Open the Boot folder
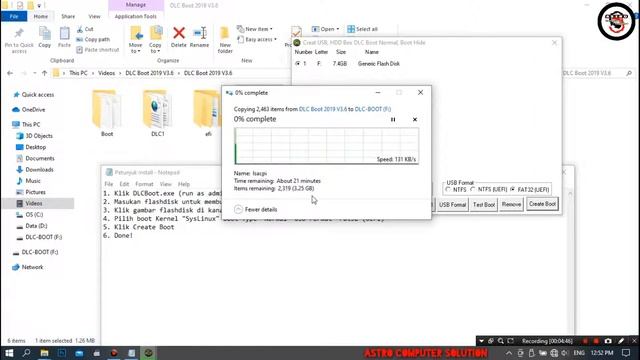The height and width of the screenshot is (360, 640). [x=107, y=113]
